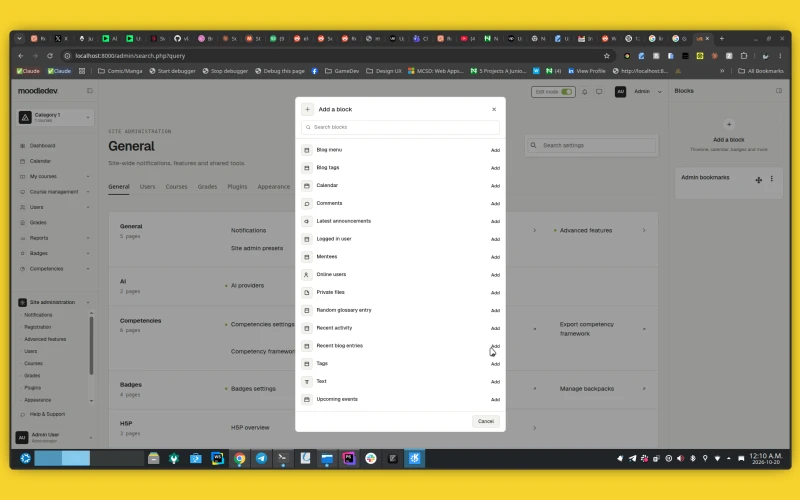
Task: Expand My courses in the sidebar
Action: 55,177
